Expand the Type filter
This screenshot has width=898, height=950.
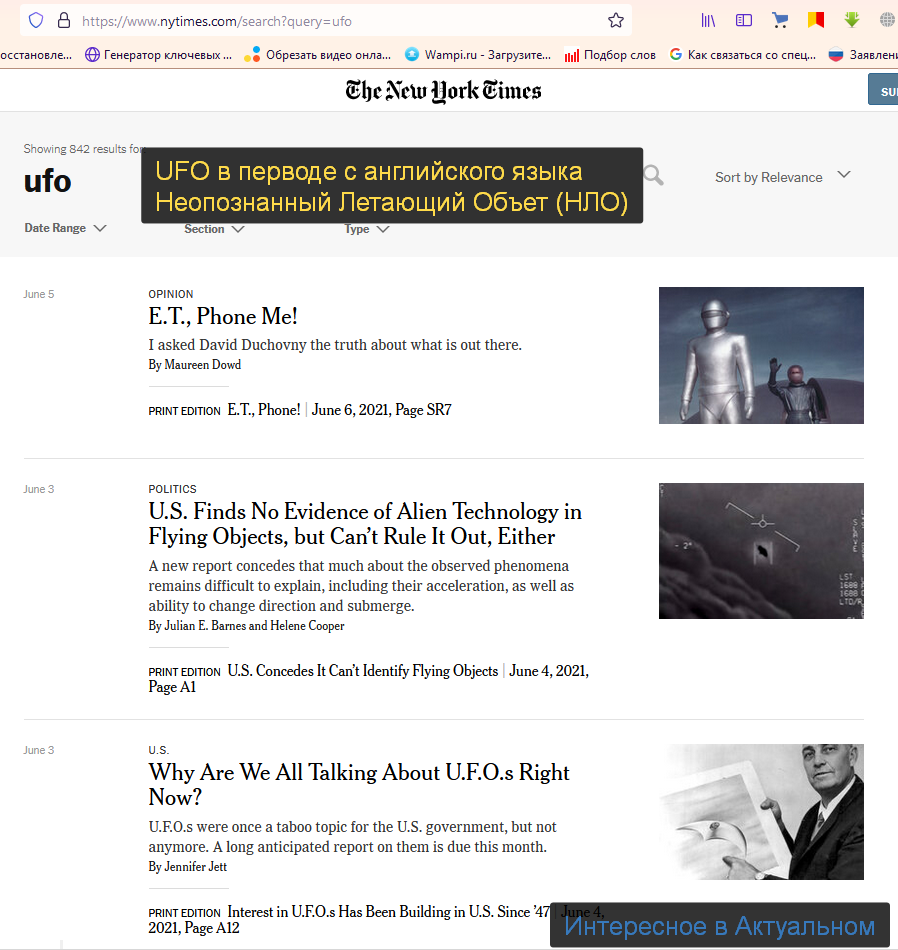click(x=364, y=229)
